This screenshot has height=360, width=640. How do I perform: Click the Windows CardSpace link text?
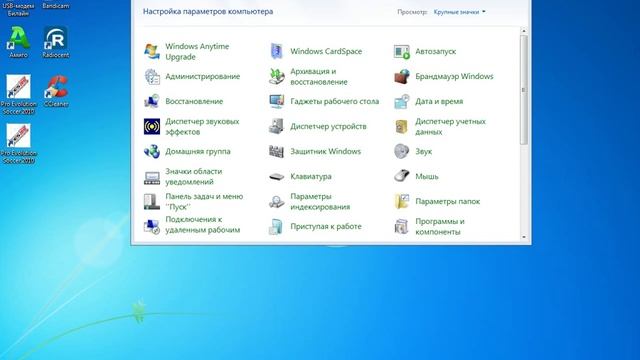click(326, 51)
